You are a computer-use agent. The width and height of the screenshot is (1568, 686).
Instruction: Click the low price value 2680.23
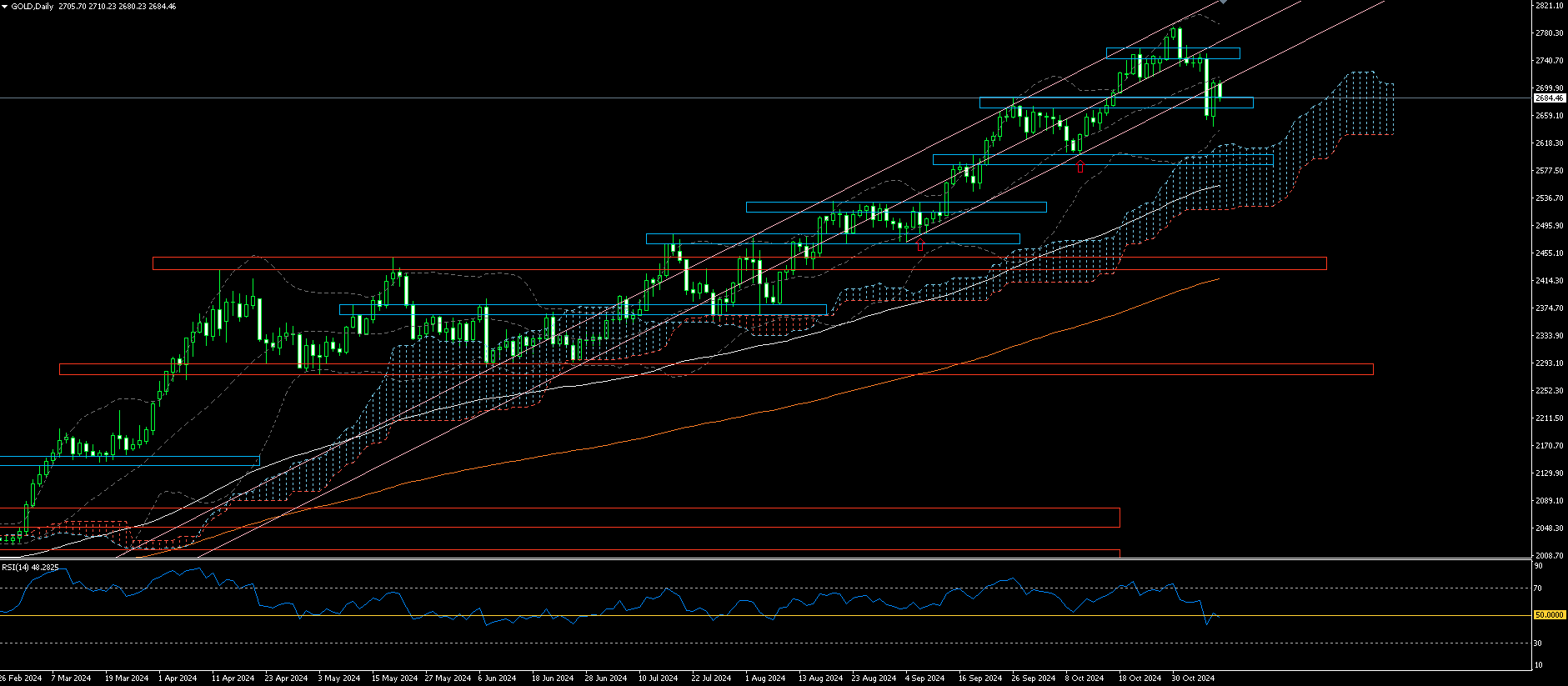tap(133, 6)
